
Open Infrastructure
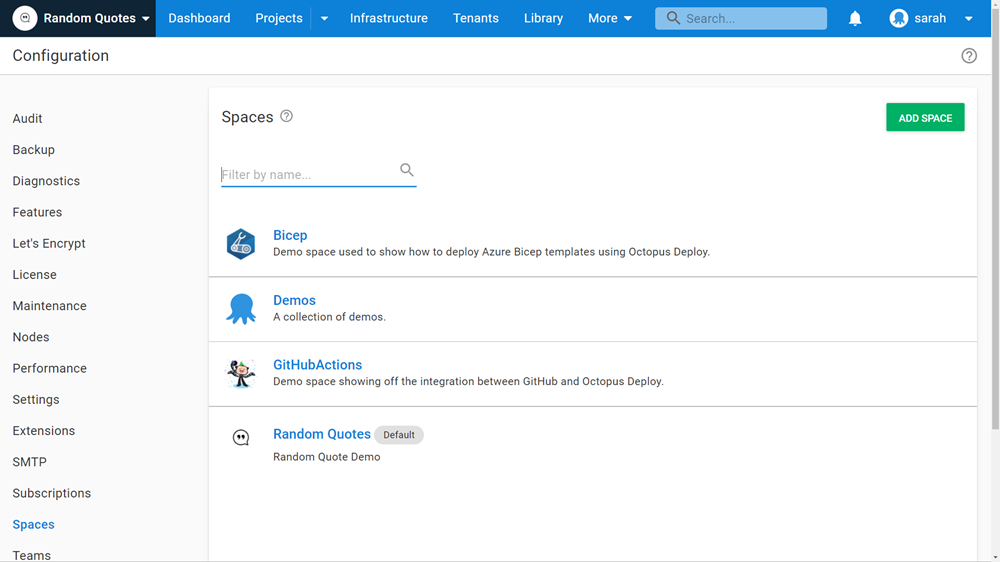coord(388,18)
